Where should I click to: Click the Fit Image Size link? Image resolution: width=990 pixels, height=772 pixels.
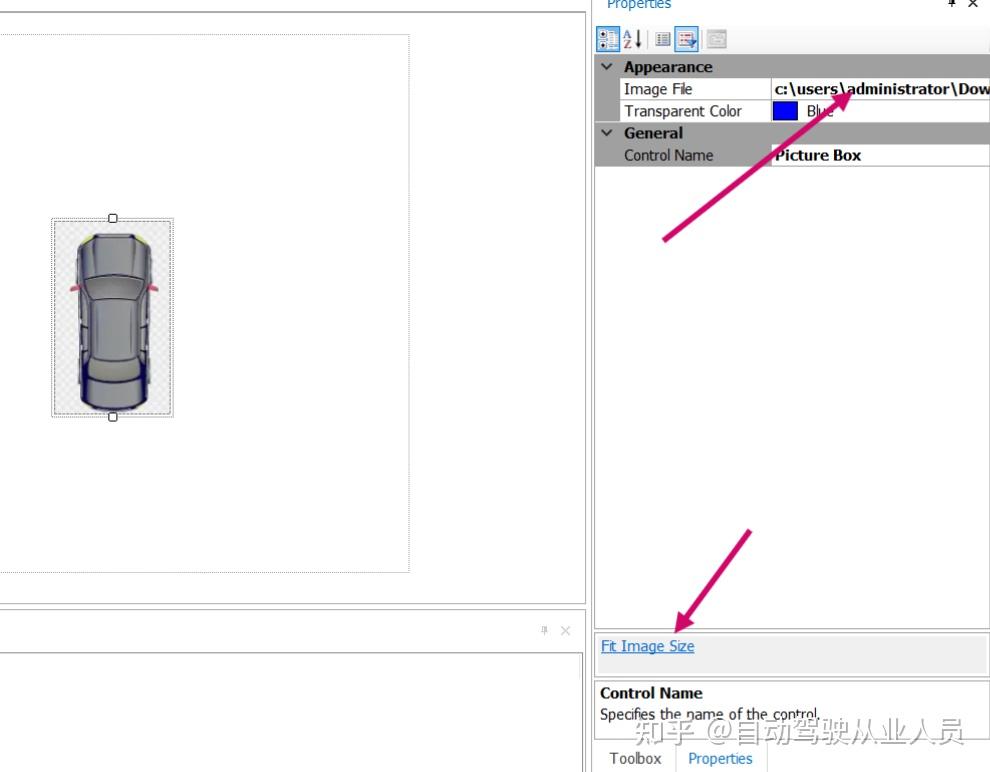point(647,646)
